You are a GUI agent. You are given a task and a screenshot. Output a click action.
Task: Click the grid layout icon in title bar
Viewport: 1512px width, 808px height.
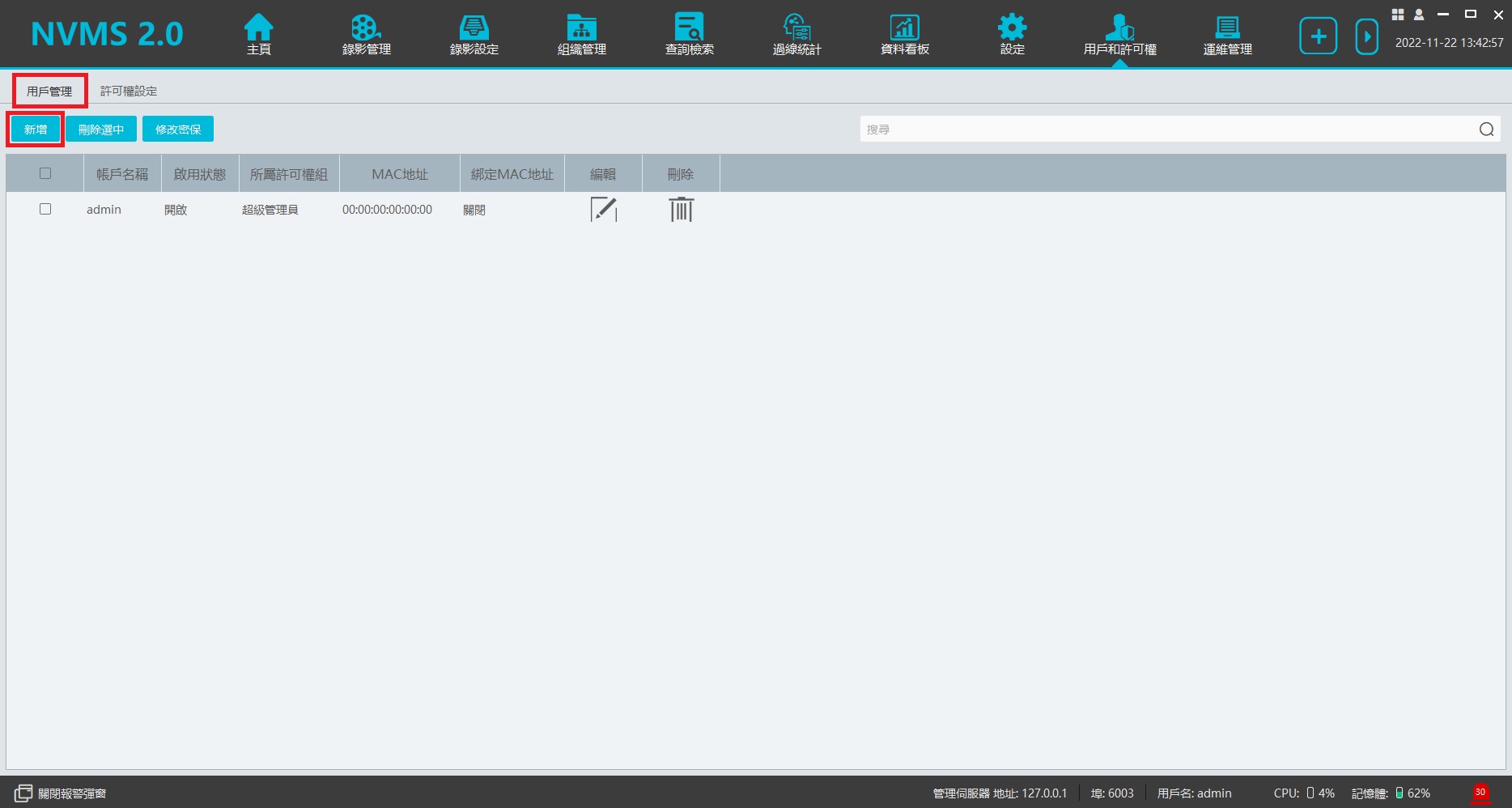click(x=1397, y=15)
